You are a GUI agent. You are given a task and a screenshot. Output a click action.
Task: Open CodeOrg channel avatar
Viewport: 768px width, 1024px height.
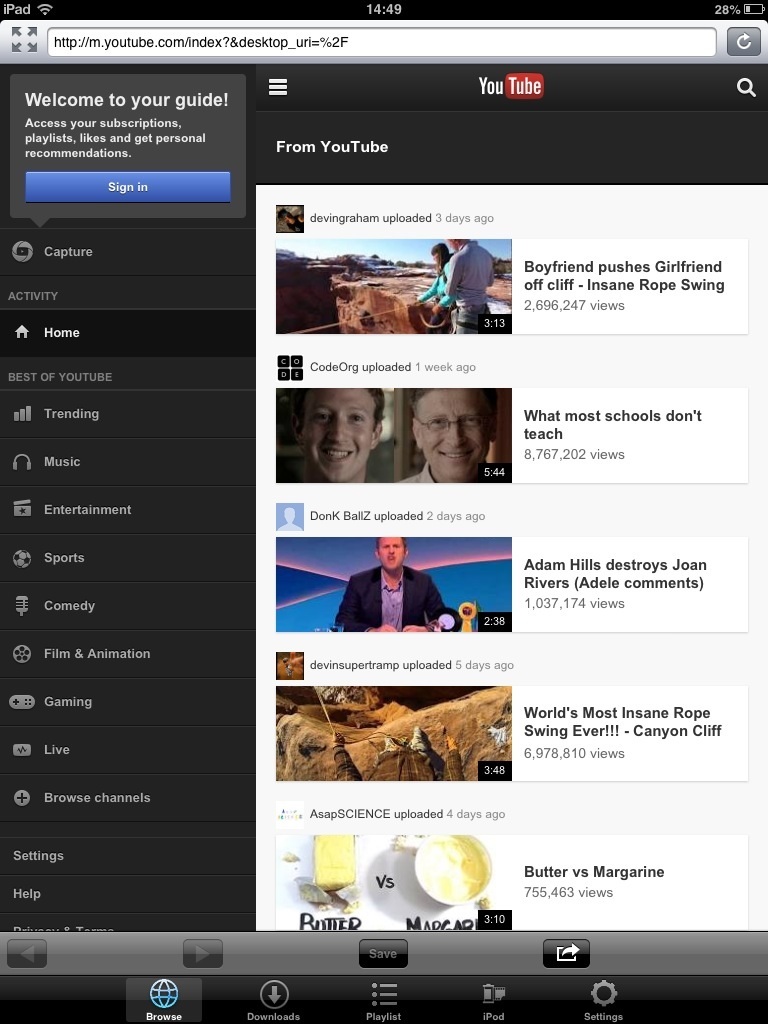(x=290, y=368)
